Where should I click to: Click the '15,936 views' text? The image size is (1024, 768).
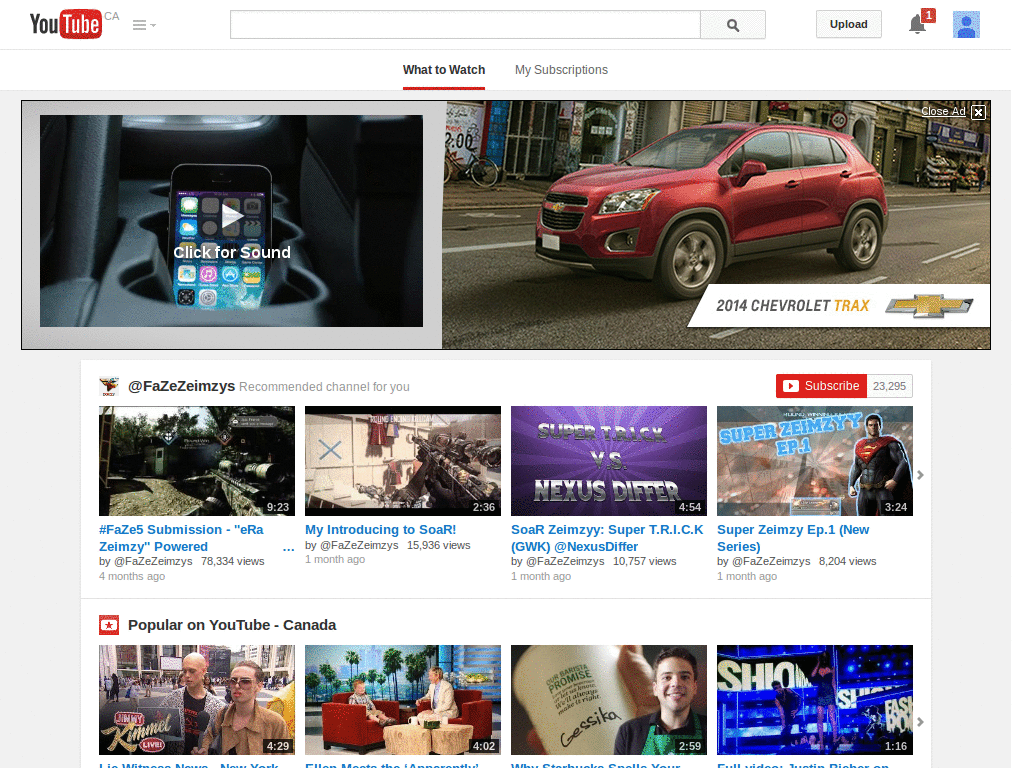[x=439, y=545]
